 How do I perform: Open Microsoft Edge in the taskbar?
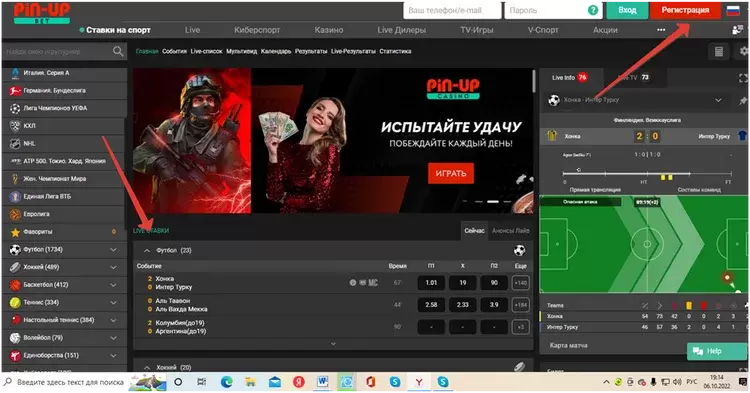coord(226,382)
